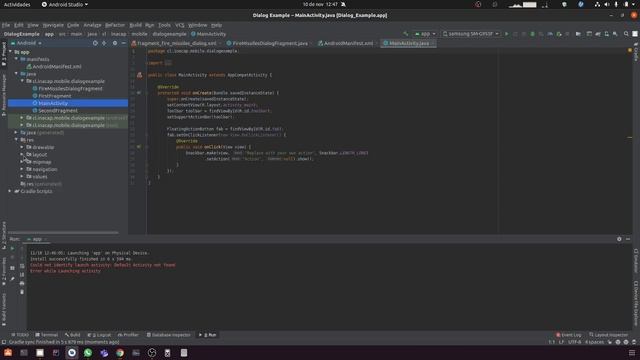Open the Analyze menu
The width and height of the screenshot is (640, 360).
(x=92, y=25)
